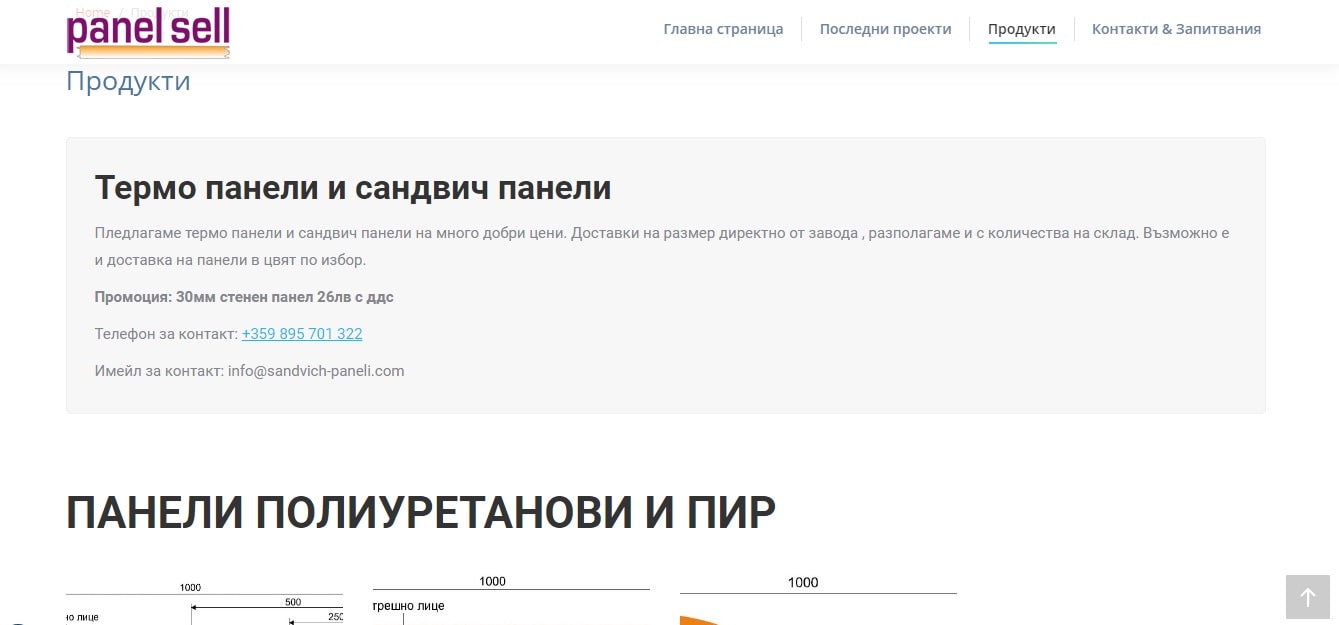Screen dimensions: 1339x625
Task: Call the phone number +359 895 701 322
Action: pyautogui.click(x=302, y=334)
